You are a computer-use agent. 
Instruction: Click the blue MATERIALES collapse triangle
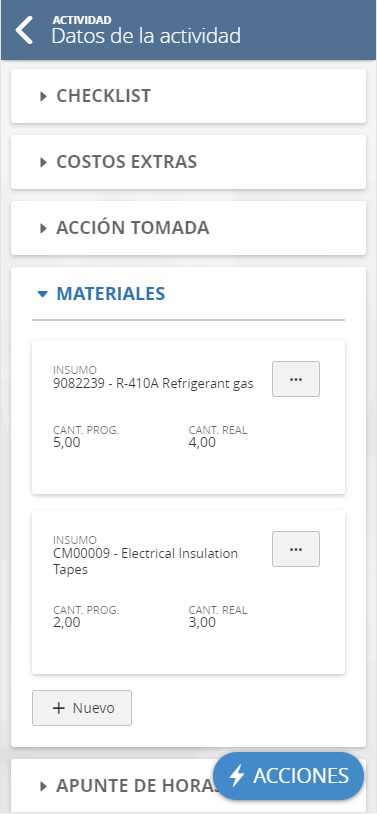(x=43, y=294)
